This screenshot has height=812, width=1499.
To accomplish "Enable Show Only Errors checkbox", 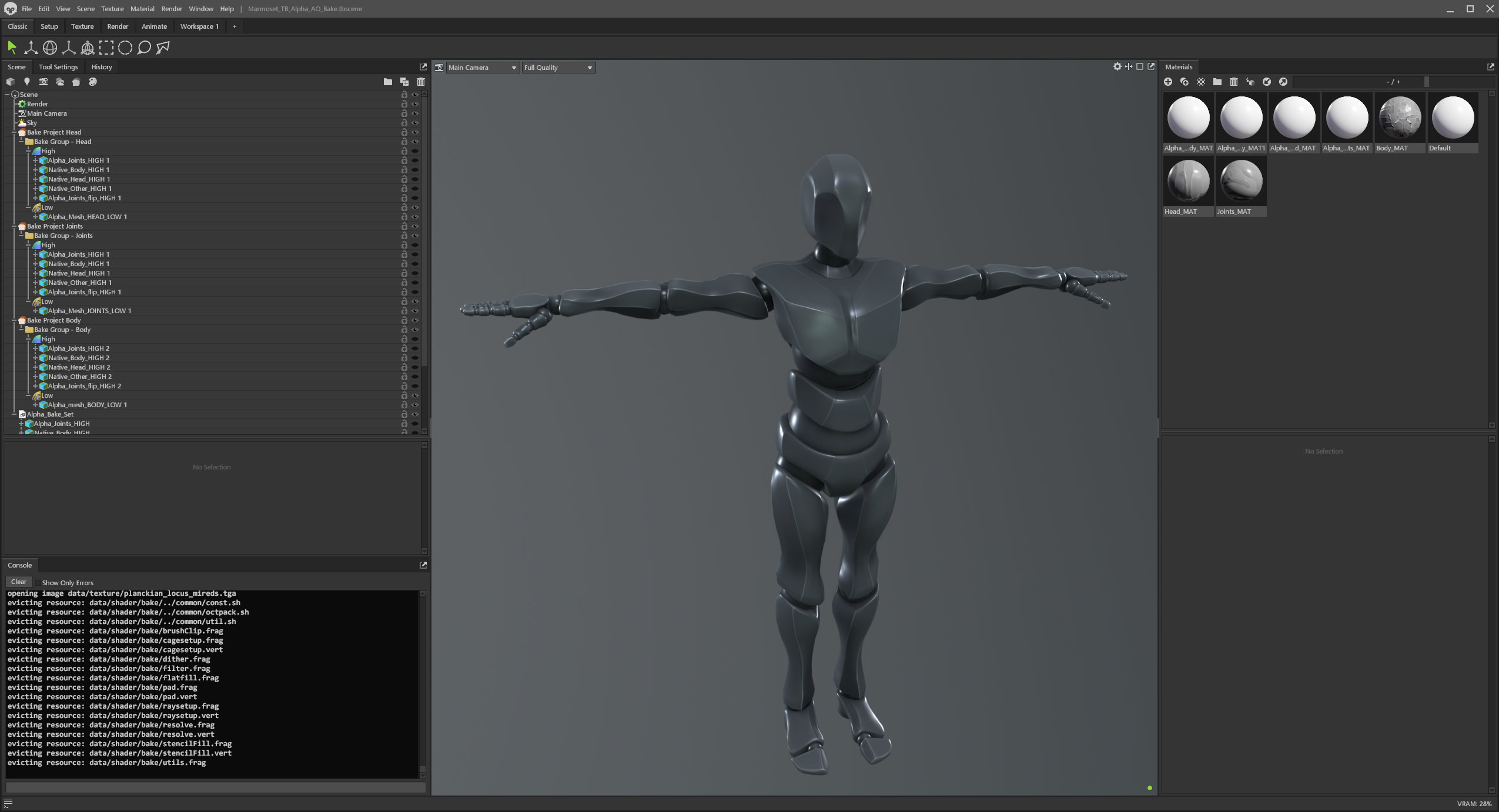I will coord(38,583).
